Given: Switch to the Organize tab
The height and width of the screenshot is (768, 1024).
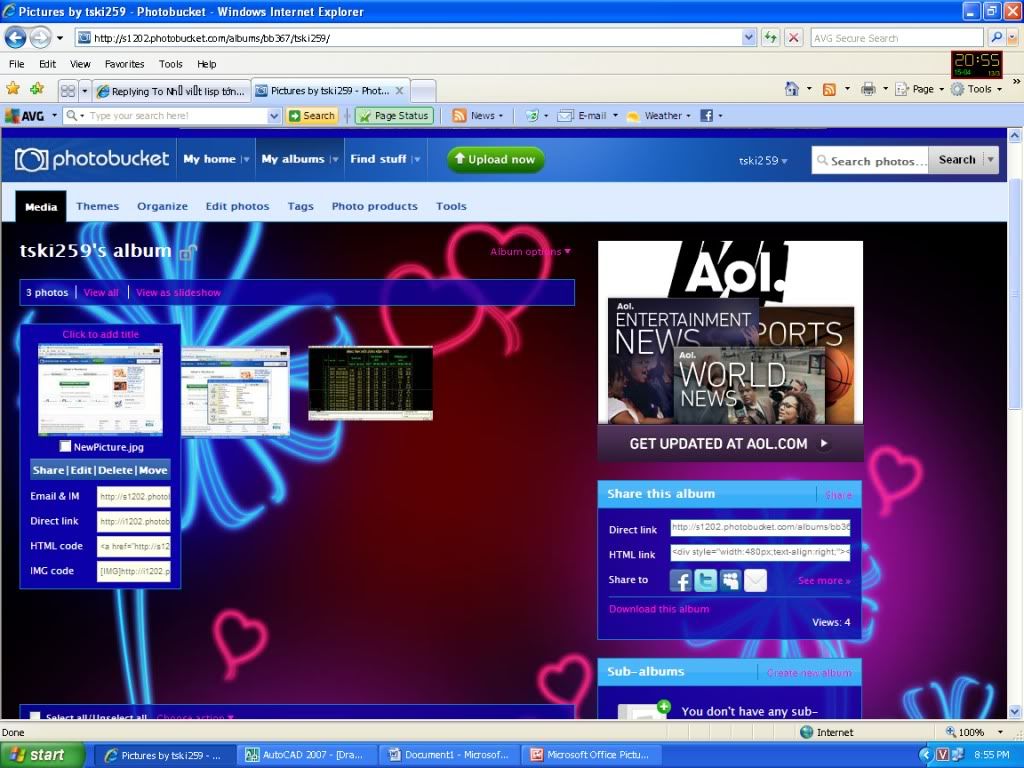Looking at the screenshot, I should tap(162, 206).
